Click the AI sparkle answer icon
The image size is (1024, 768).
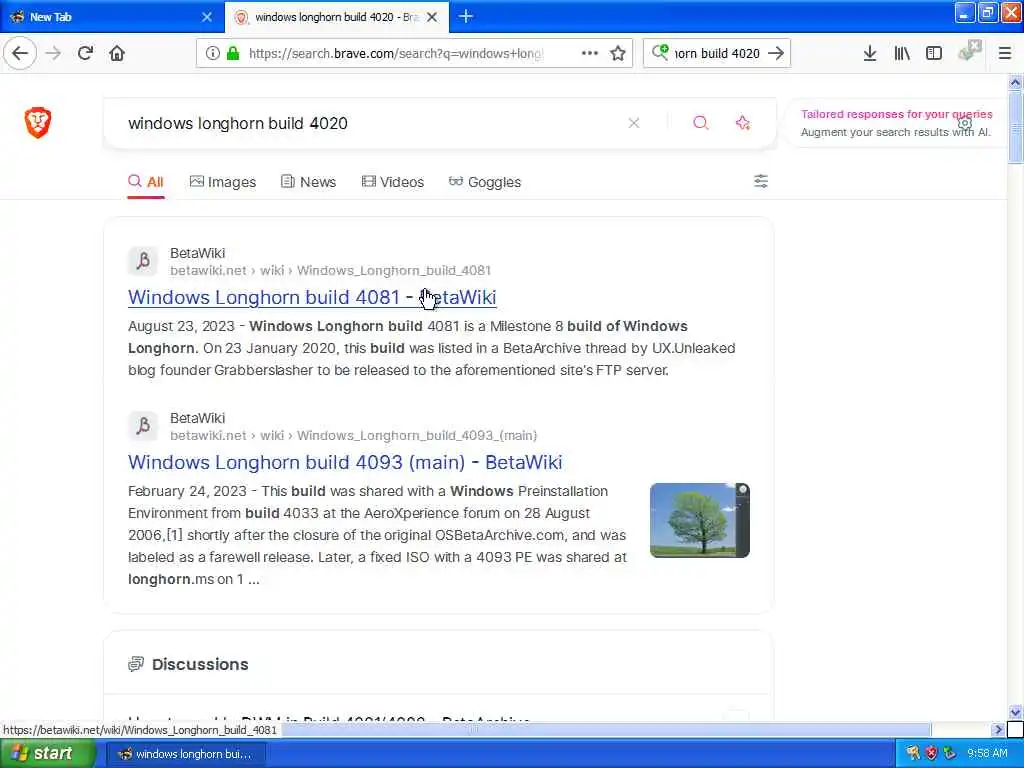743,123
